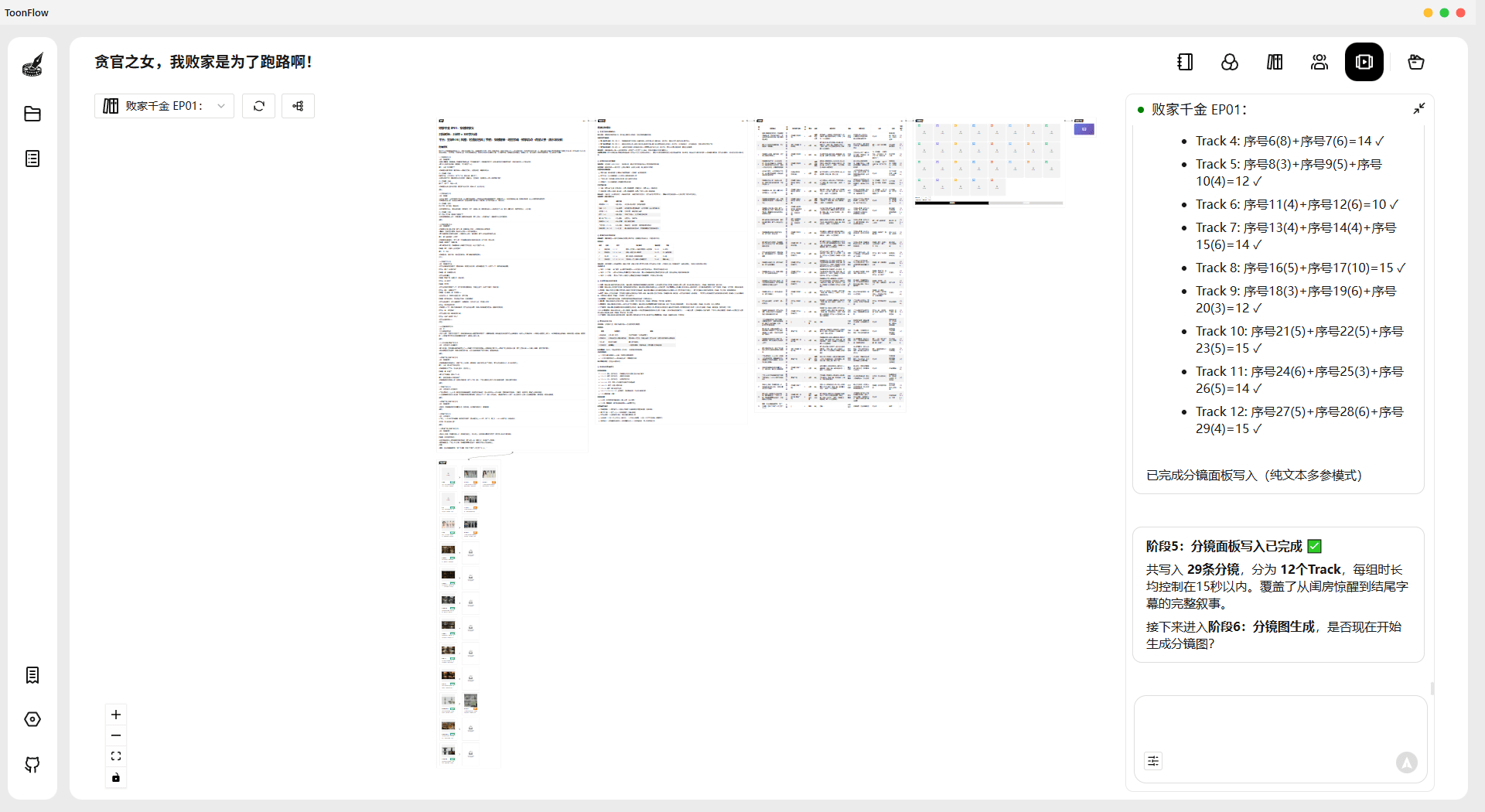The width and height of the screenshot is (1485, 812).
Task: Open the list document icon in sidebar
Action: (32, 159)
